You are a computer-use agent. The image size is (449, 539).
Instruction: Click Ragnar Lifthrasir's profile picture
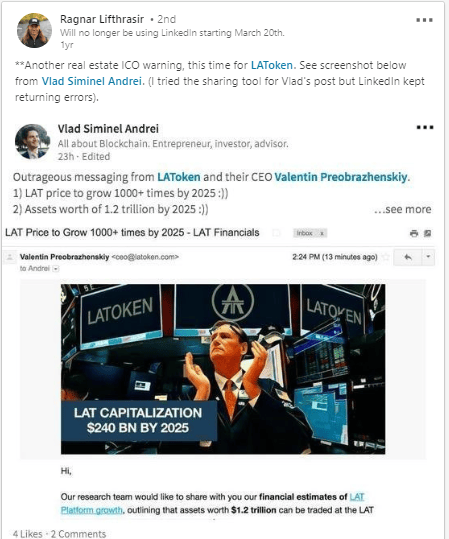click(34, 30)
